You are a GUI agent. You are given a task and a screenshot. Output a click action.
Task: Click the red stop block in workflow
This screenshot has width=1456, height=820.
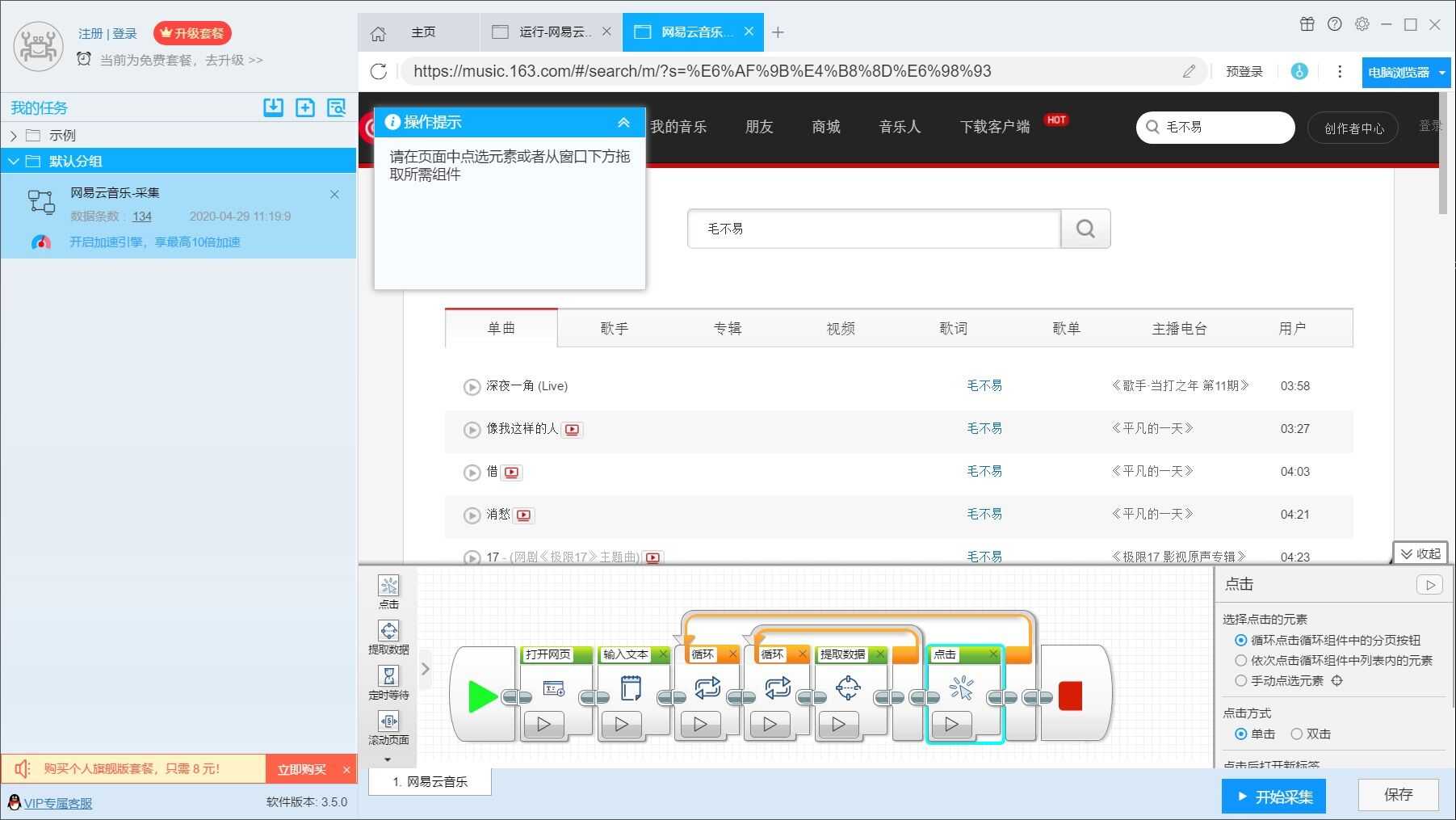[1070, 696]
